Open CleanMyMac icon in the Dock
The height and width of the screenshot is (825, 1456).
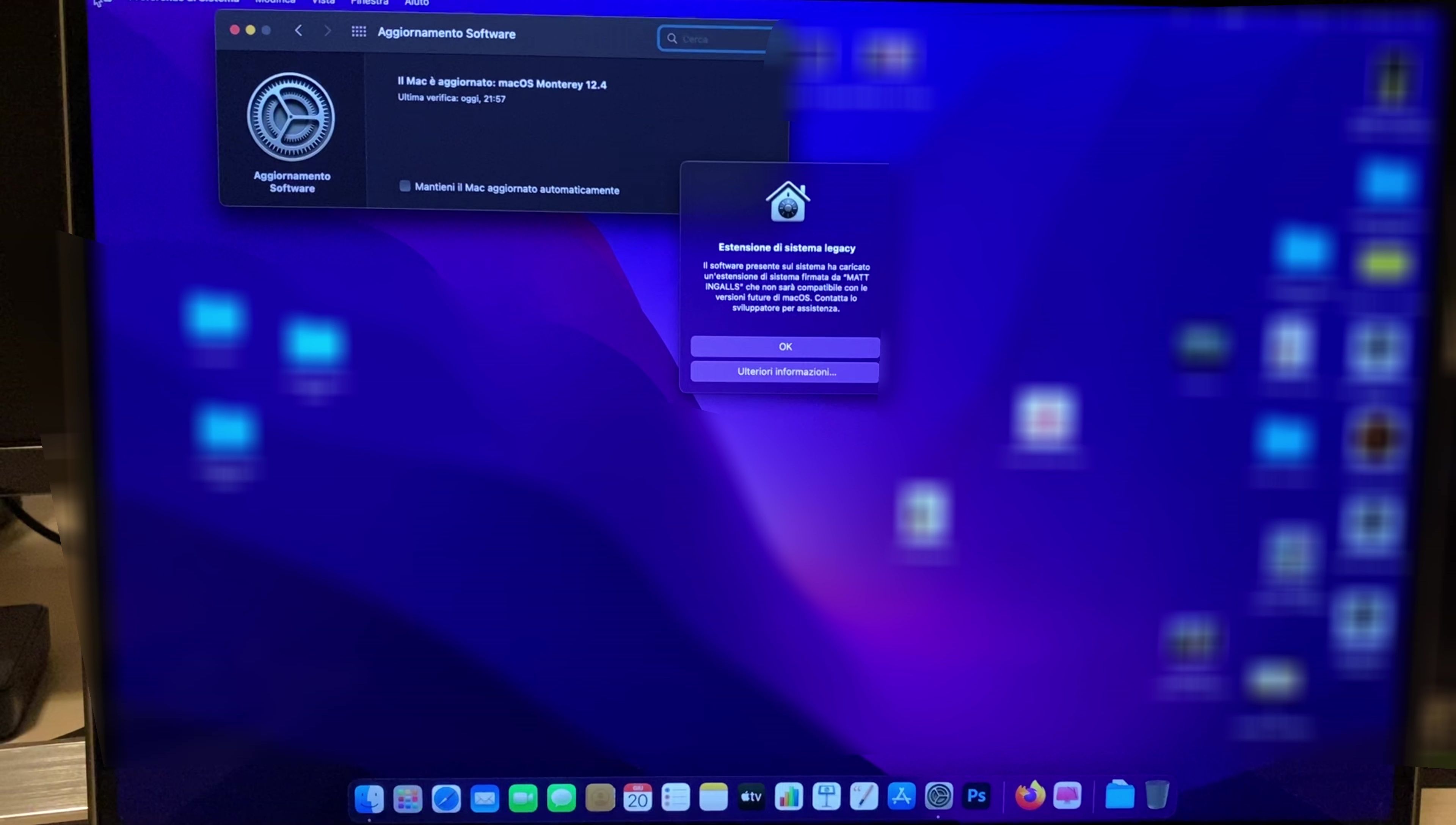tap(1067, 795)
